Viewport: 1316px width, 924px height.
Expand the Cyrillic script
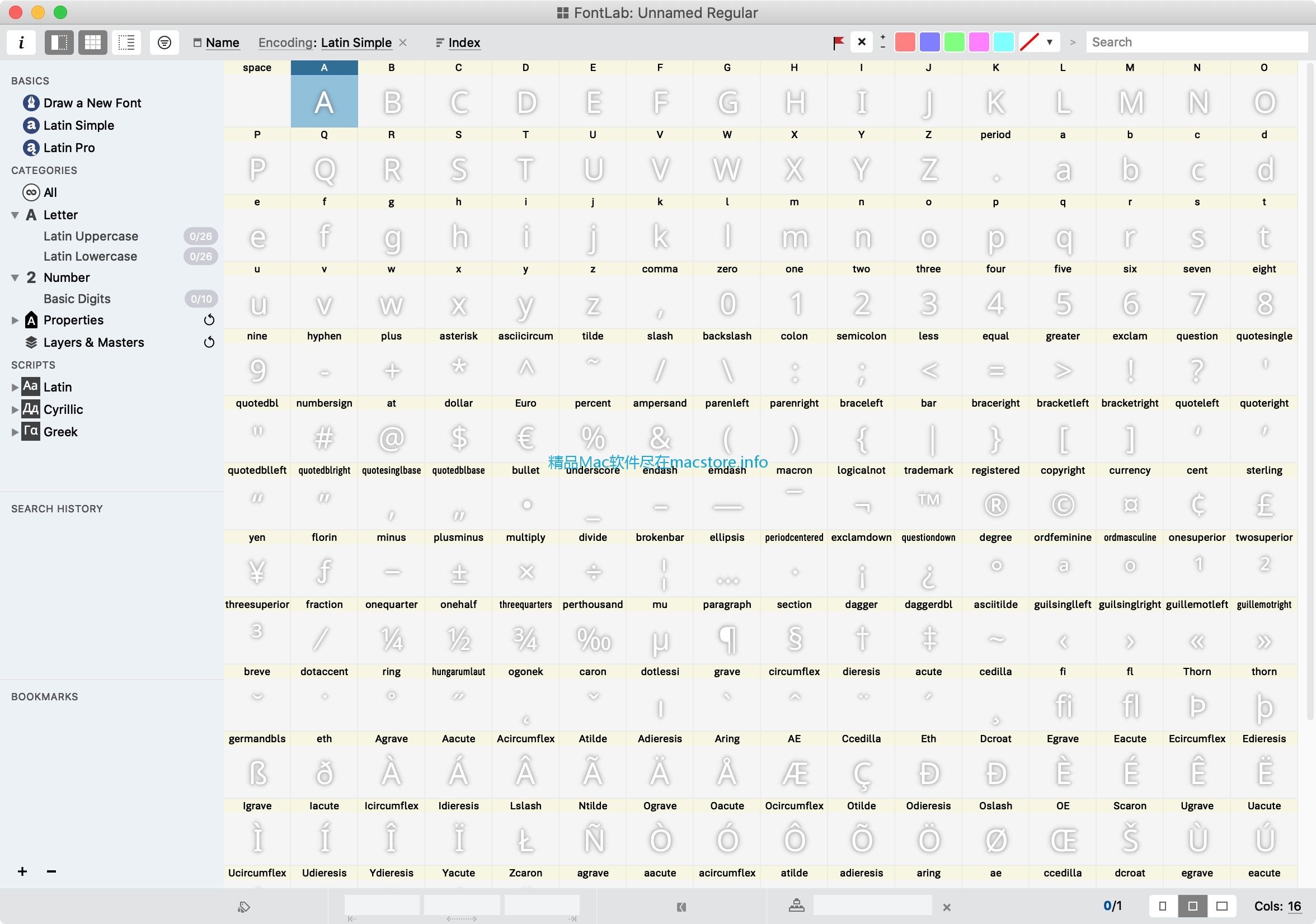click(15, 409)
